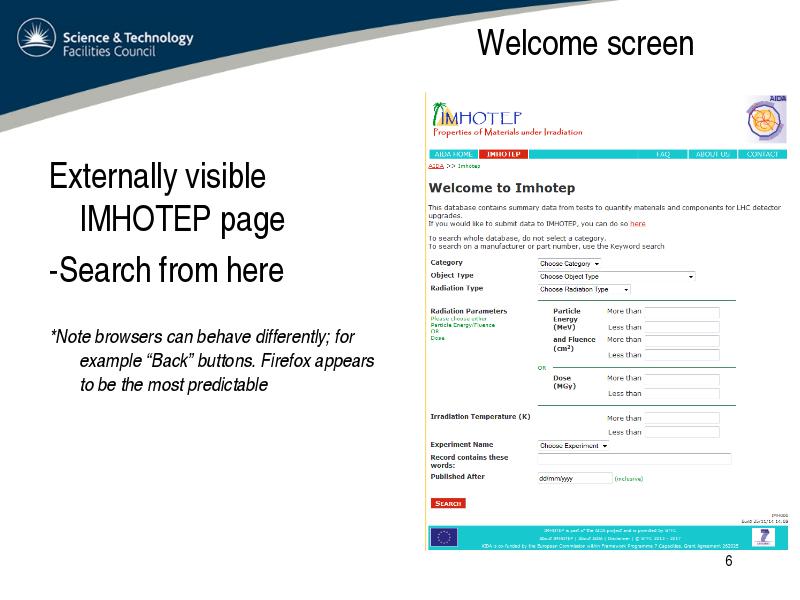
Task: Click the AIDA logo emblem
Action: (765, 121)
